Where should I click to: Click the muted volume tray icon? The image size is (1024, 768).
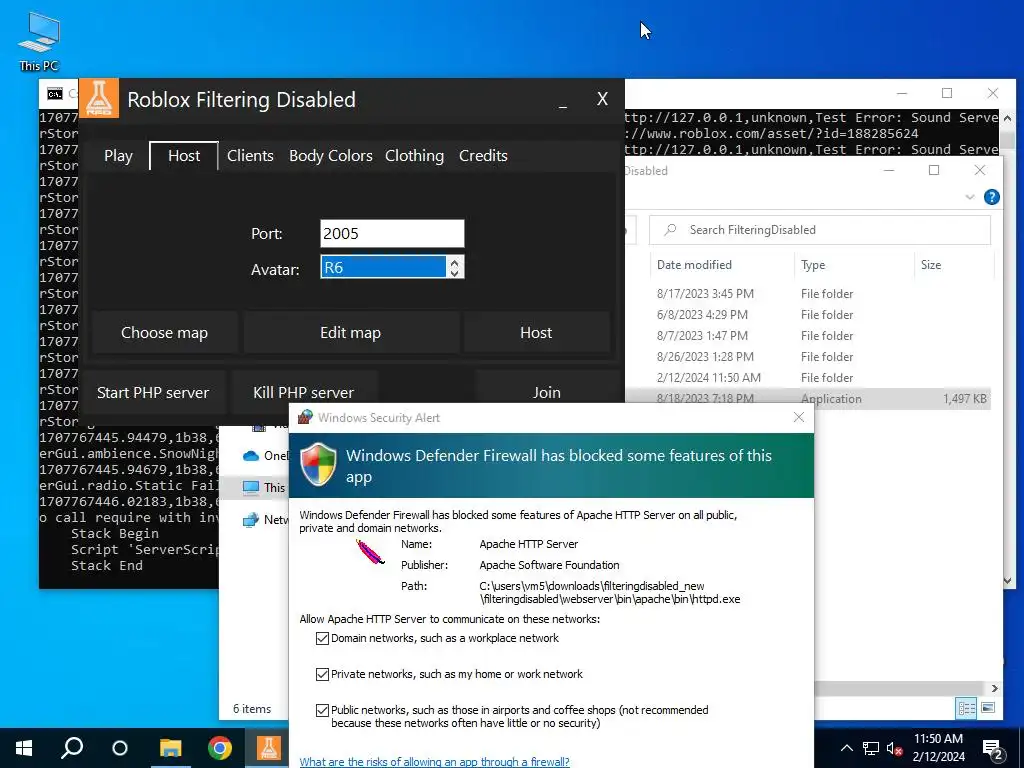895,748
